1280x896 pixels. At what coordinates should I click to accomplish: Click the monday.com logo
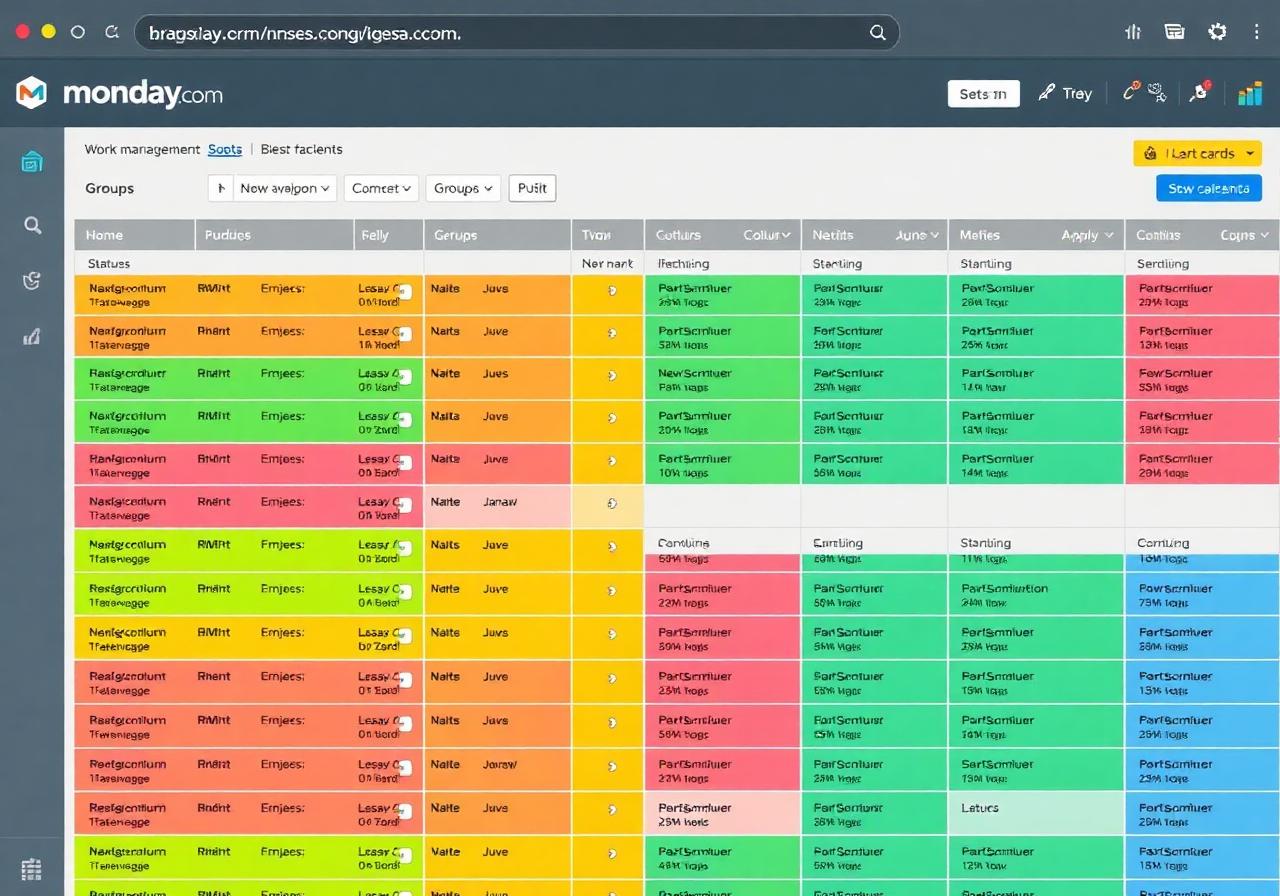point(120,94)
